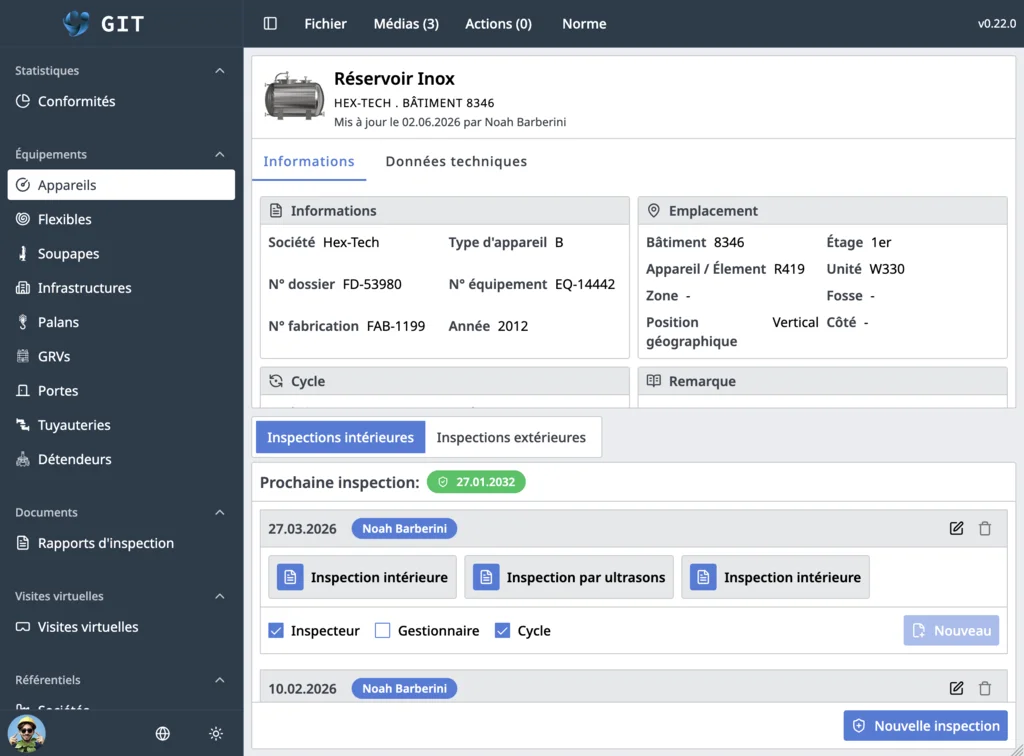
Task: Click the GIT logo
Action: (x=103, y=24)
